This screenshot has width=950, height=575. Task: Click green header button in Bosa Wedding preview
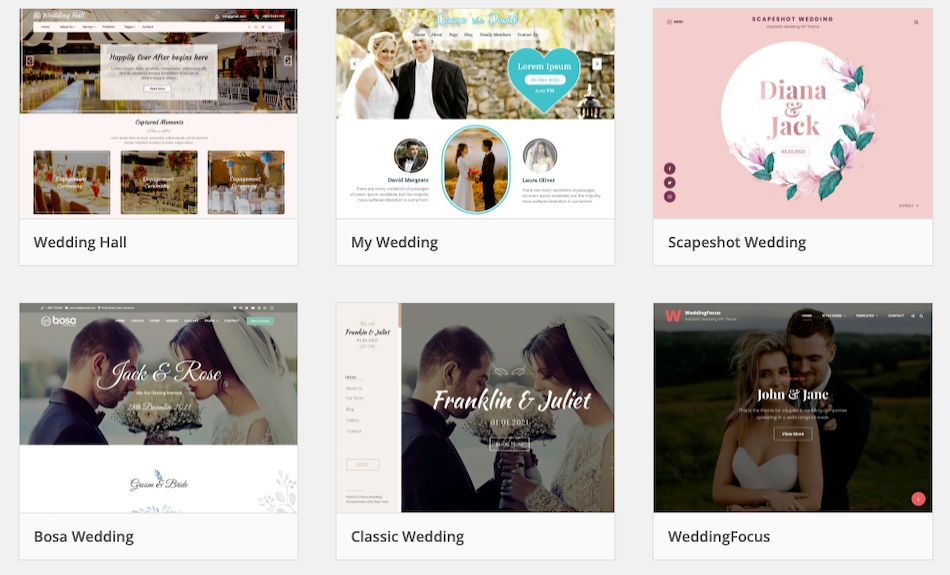click(x=260, y=321)
